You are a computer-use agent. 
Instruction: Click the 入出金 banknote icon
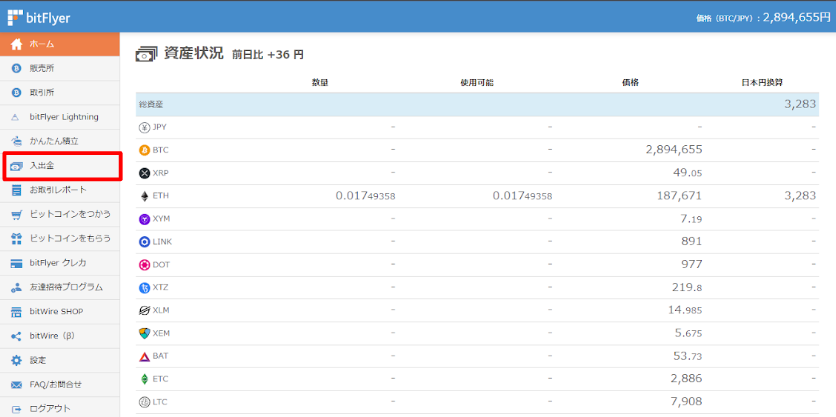tap(17, 166)
